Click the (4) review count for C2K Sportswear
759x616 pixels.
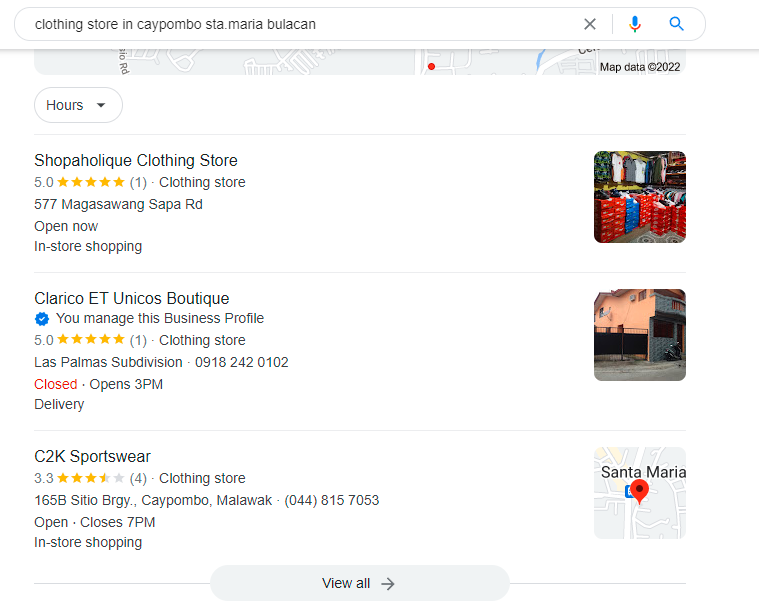[x=138, y=479]
